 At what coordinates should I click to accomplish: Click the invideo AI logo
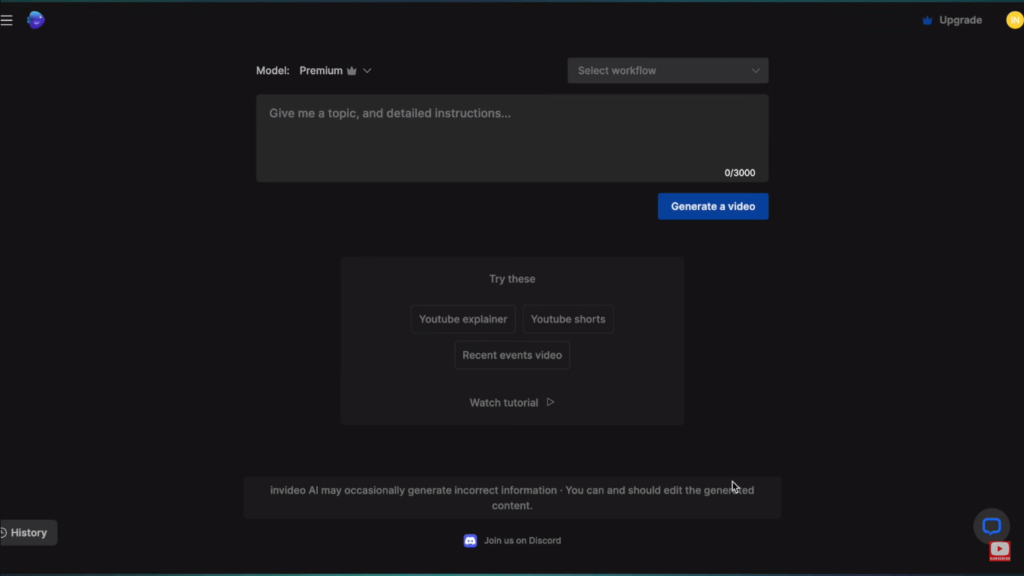[36, 19]
